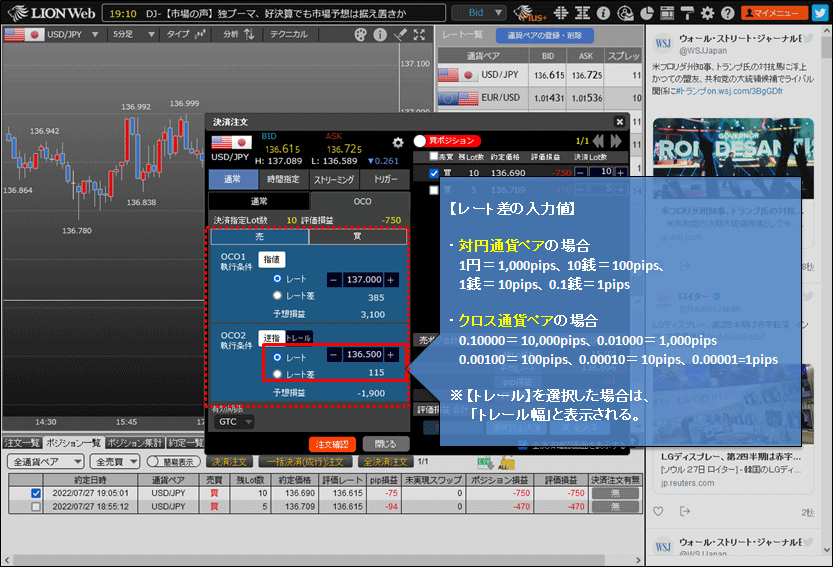
Task: Open the Bid price type dropdown
Action: pos(478,13)
